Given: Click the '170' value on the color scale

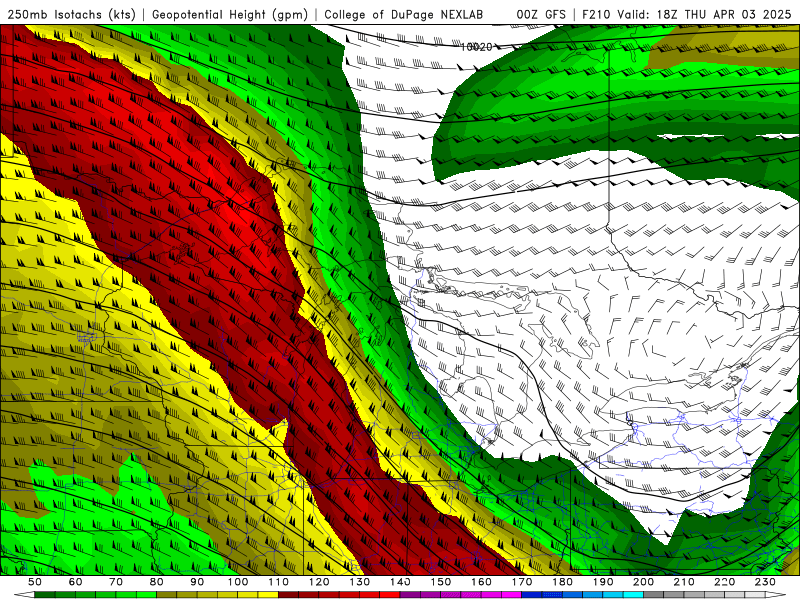Looking at the screenshot, I should coord(522,582).
